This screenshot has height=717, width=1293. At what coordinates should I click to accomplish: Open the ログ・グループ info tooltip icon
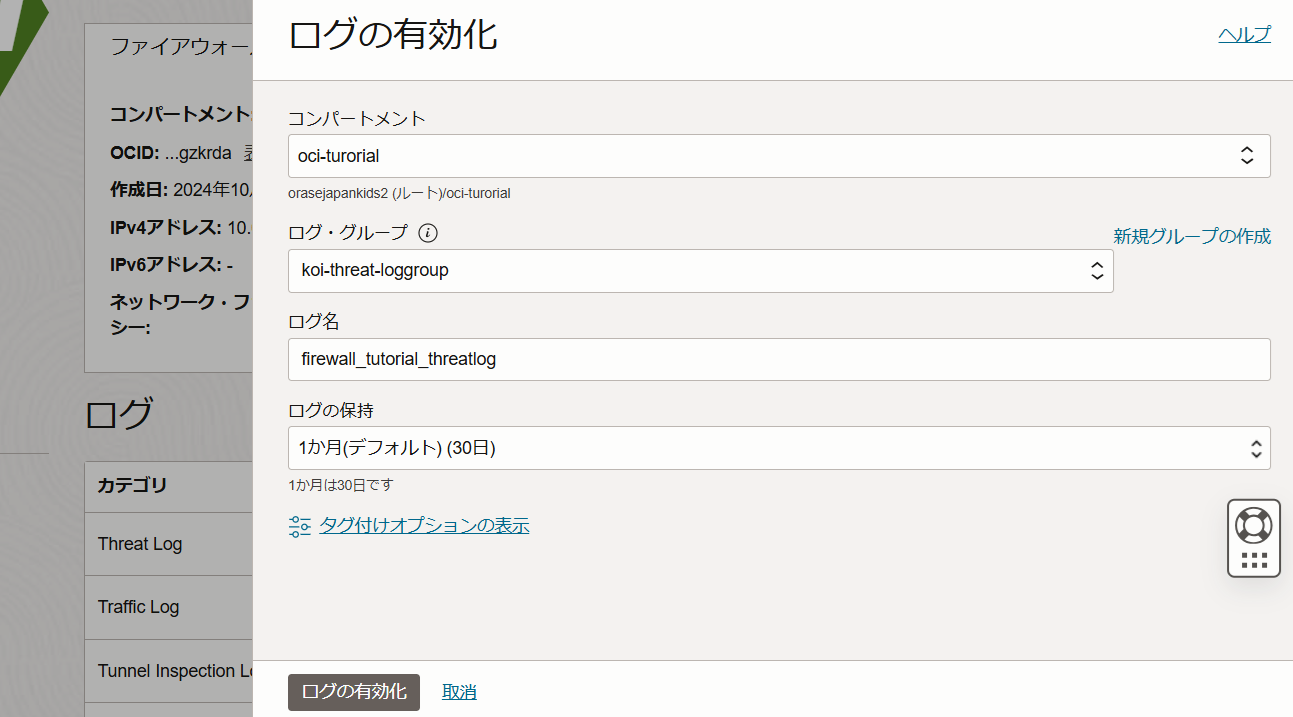click(x=430, y=232)
